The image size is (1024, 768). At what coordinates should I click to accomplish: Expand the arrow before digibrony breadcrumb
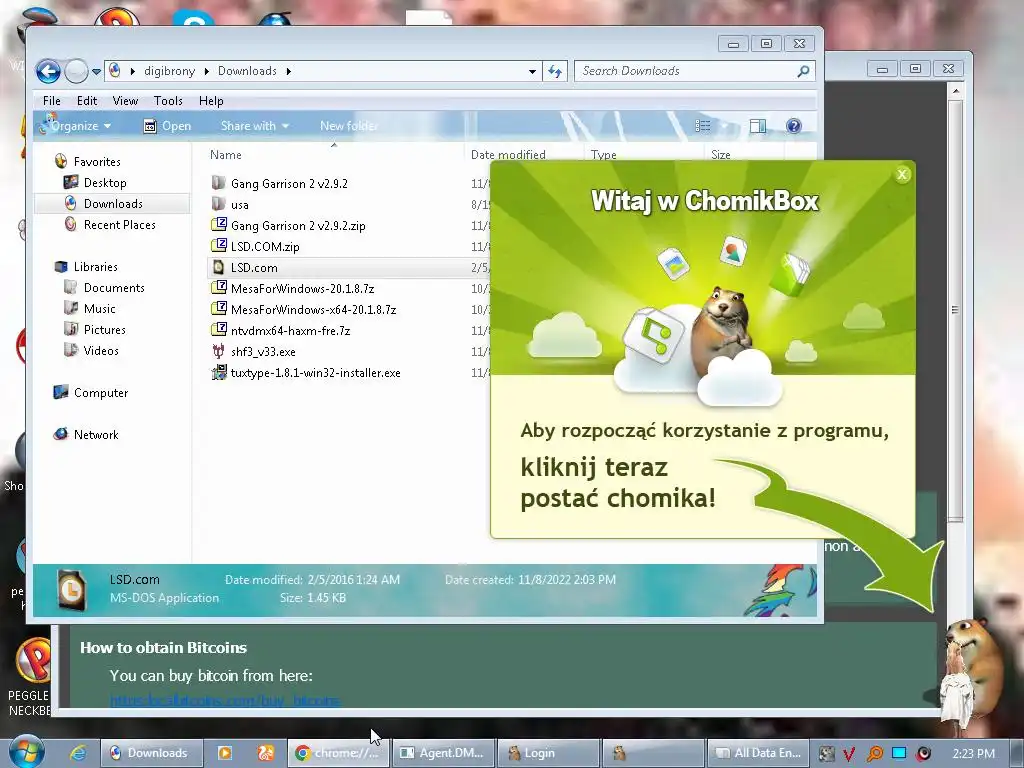(x=133, y=71)
